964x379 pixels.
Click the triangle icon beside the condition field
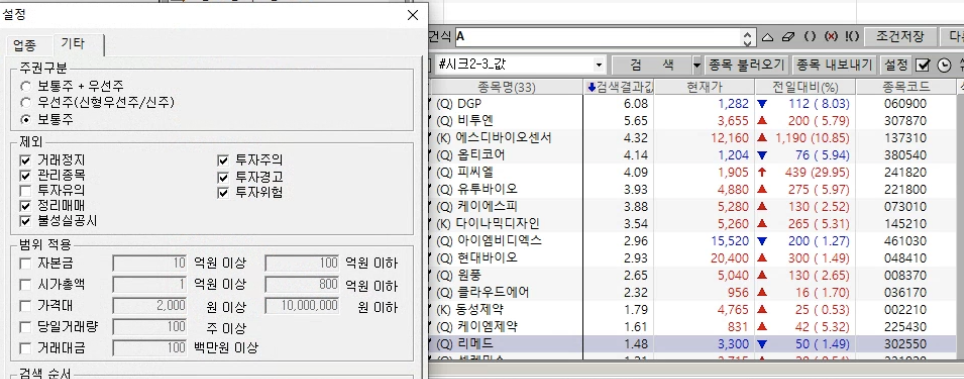click(x=767, y=37)
